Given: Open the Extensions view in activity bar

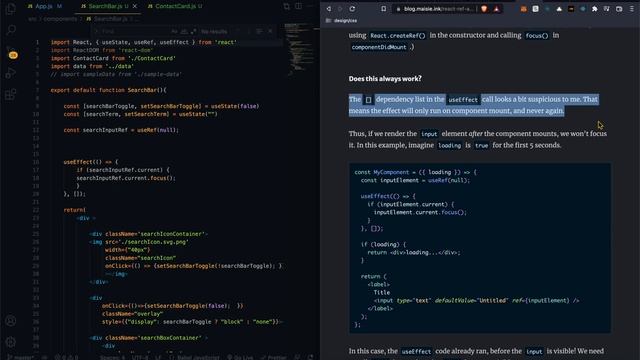Looking at the screenshot, I should pos(11,95).
